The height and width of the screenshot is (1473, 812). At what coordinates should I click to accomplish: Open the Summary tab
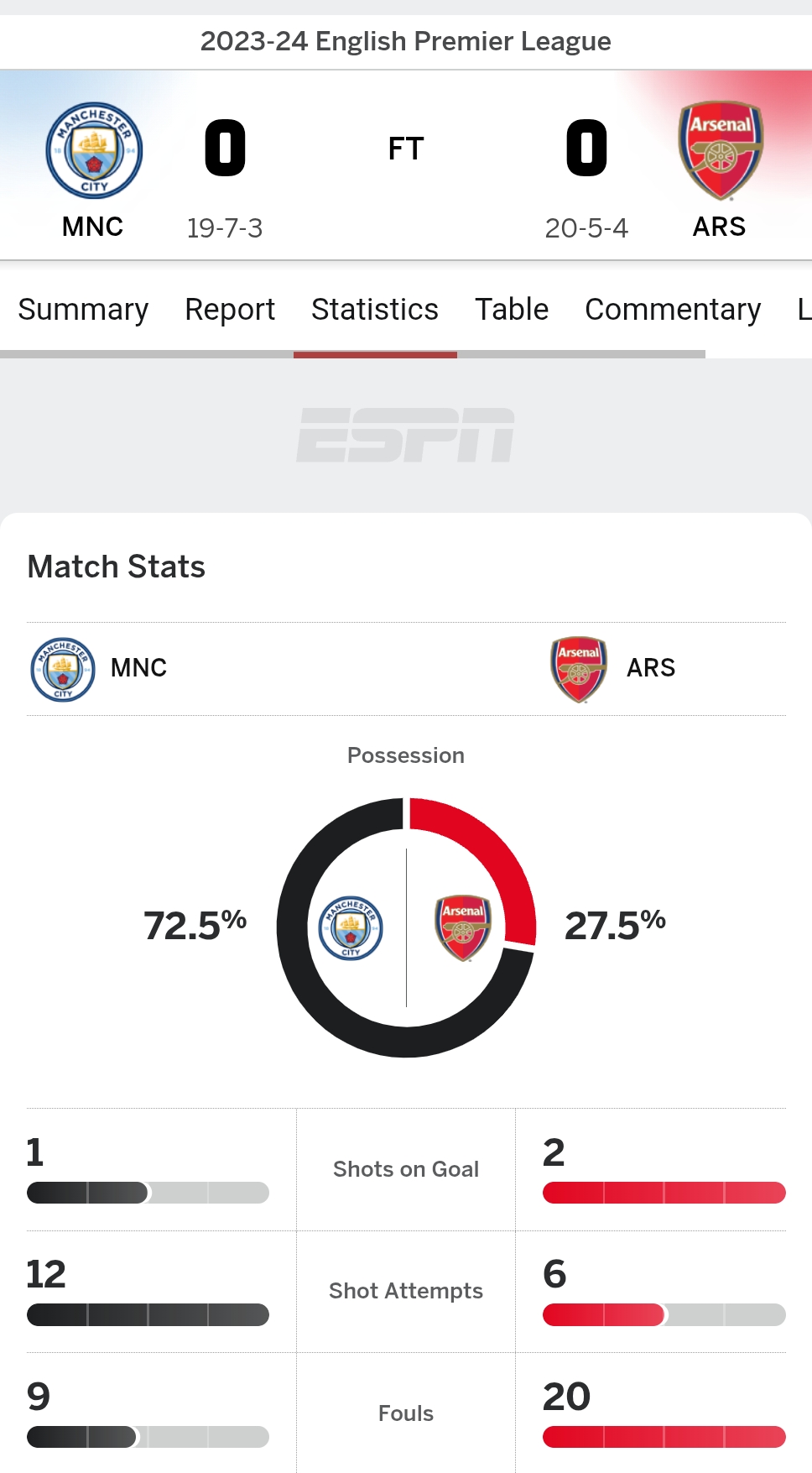tap(83, 310)
